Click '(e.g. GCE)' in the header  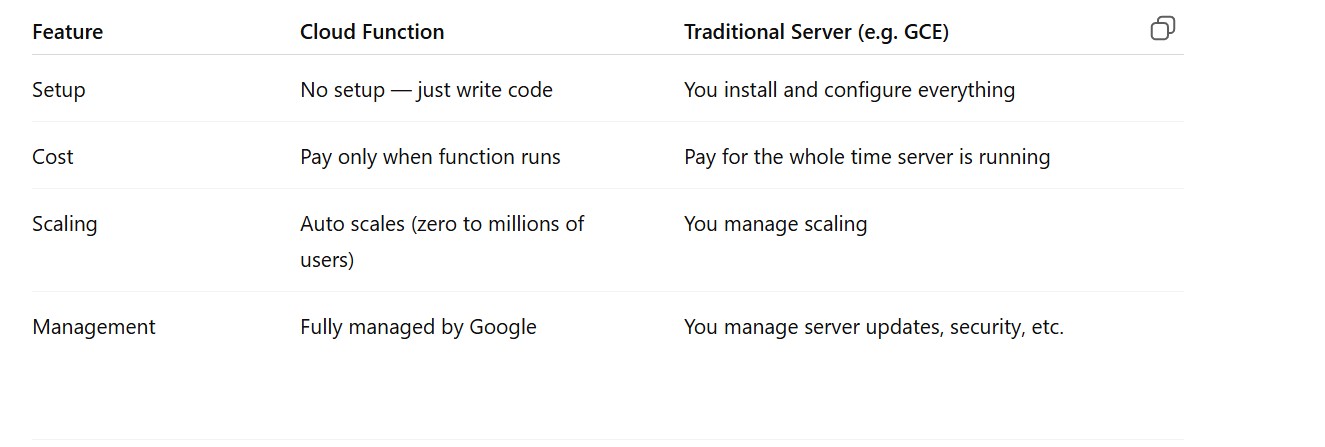click(x=903, y=32)
